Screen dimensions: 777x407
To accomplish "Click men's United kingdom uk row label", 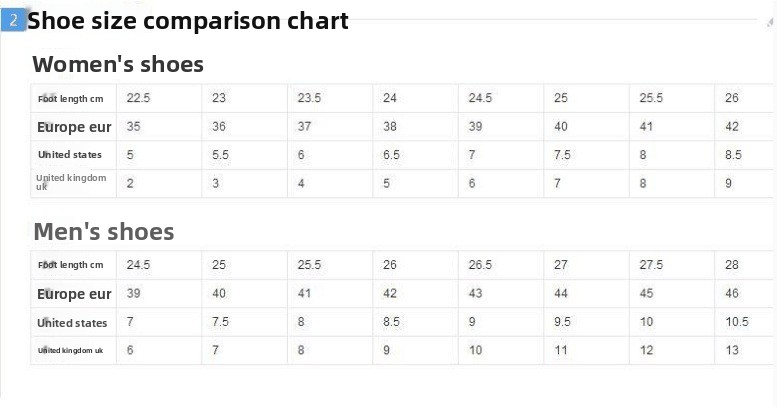I will (x=71, y=350).
